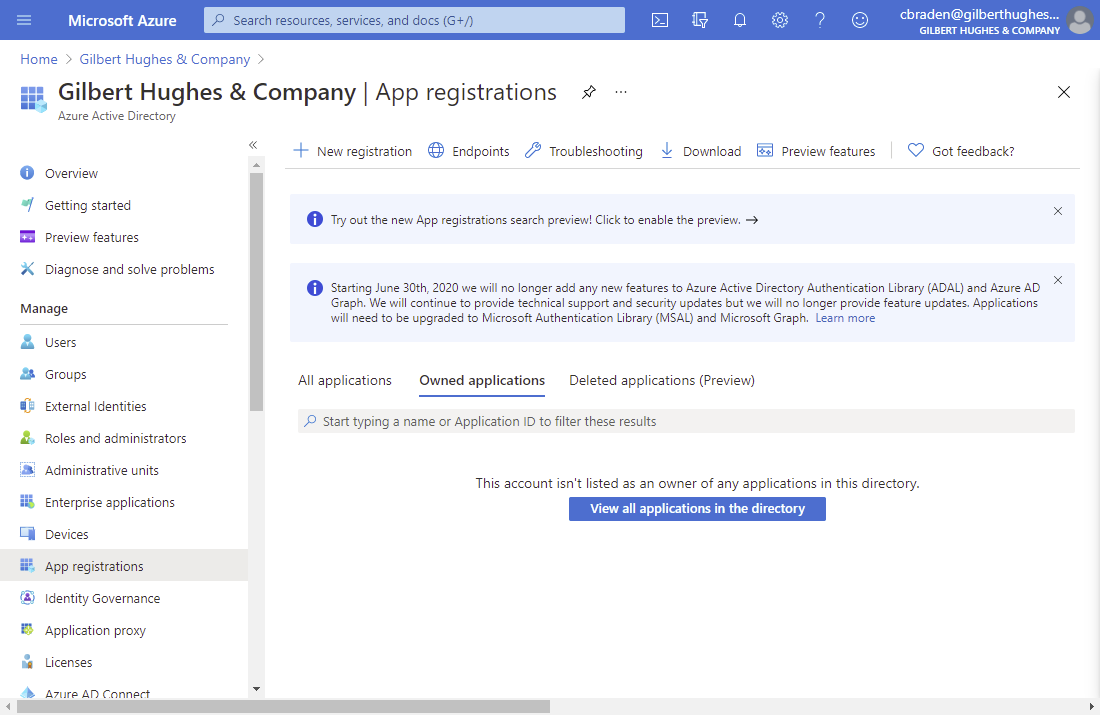Click Got feedback? in toolbar
Viewport: 1100px width, 715px height.
pyautogui.click(x=960, y=151)
